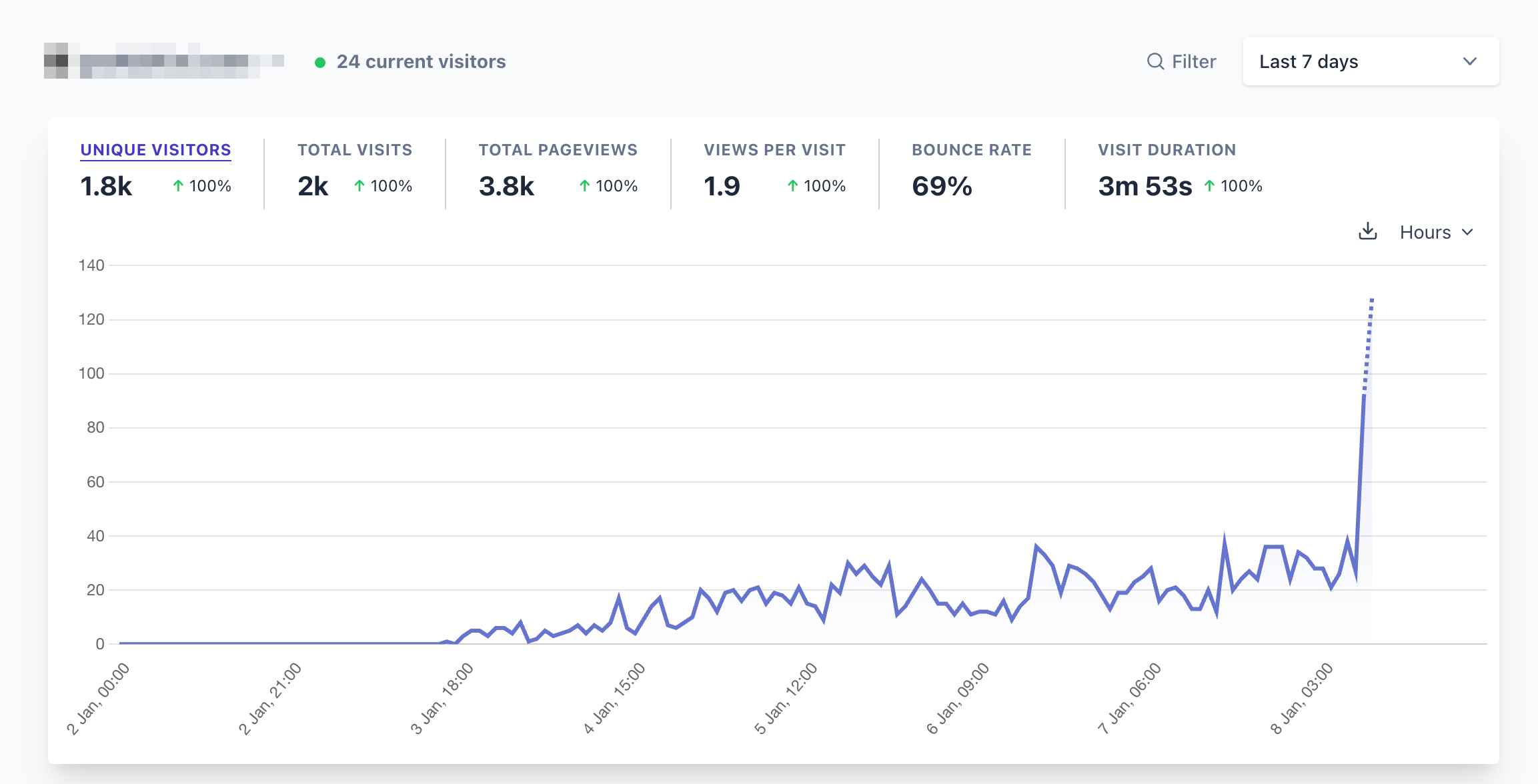Select the Bounce Rate metric
Image resolution: width=1538 pixels, height=784 pixels.
pyautogui.click(x=971, y=150)
